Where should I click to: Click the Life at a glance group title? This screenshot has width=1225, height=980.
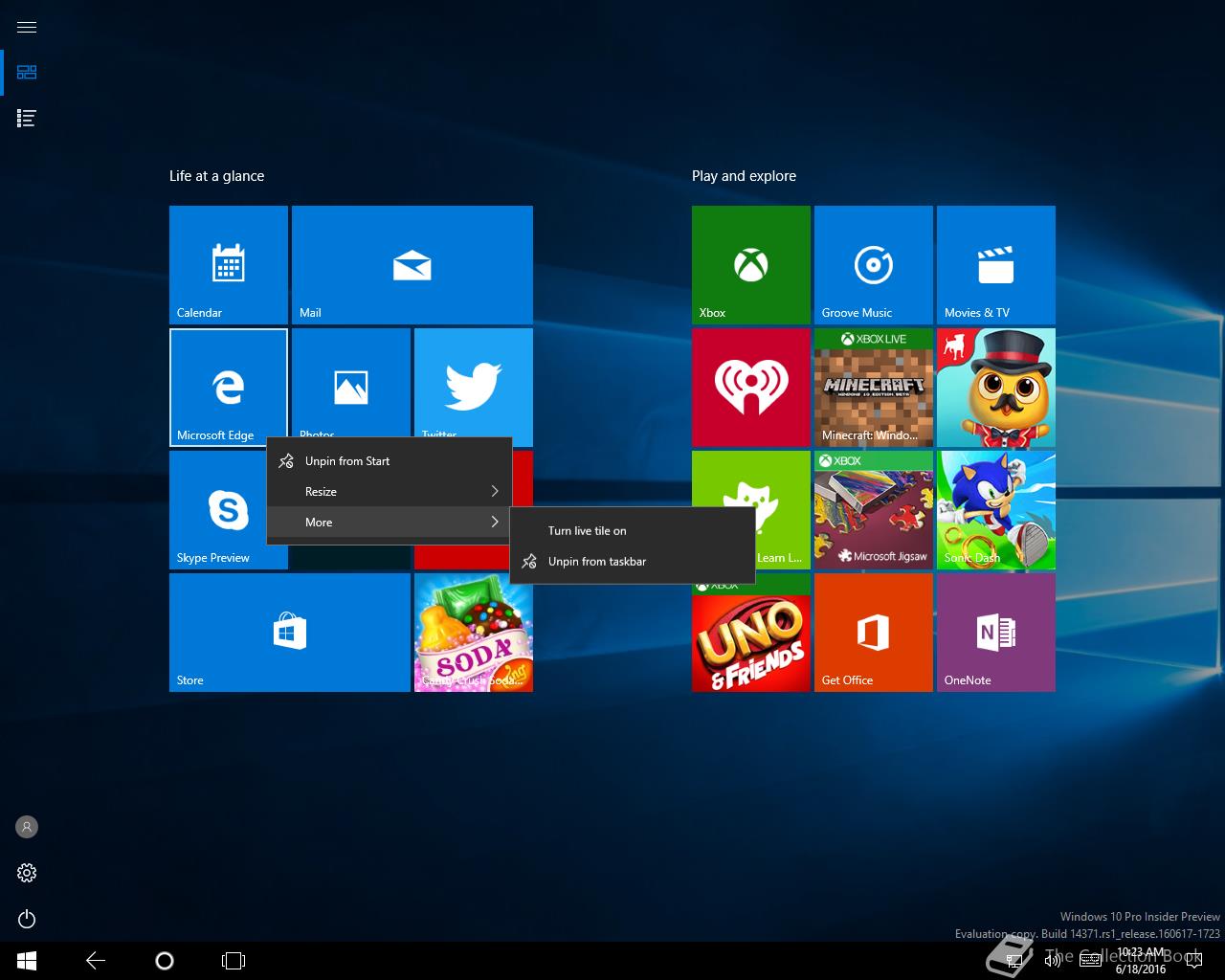216,176
